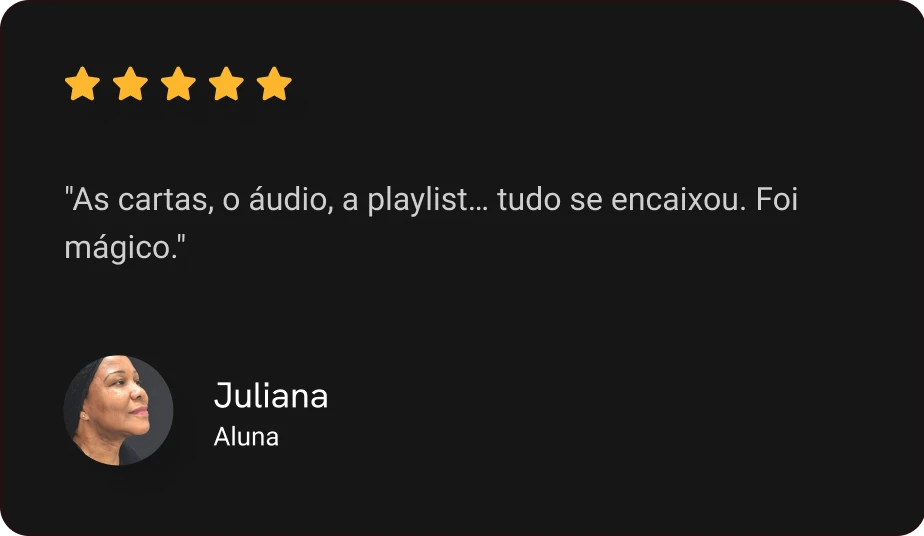Click the closing quotation mark after "mágico."
The image size is (924, 536).
point(181,240)
